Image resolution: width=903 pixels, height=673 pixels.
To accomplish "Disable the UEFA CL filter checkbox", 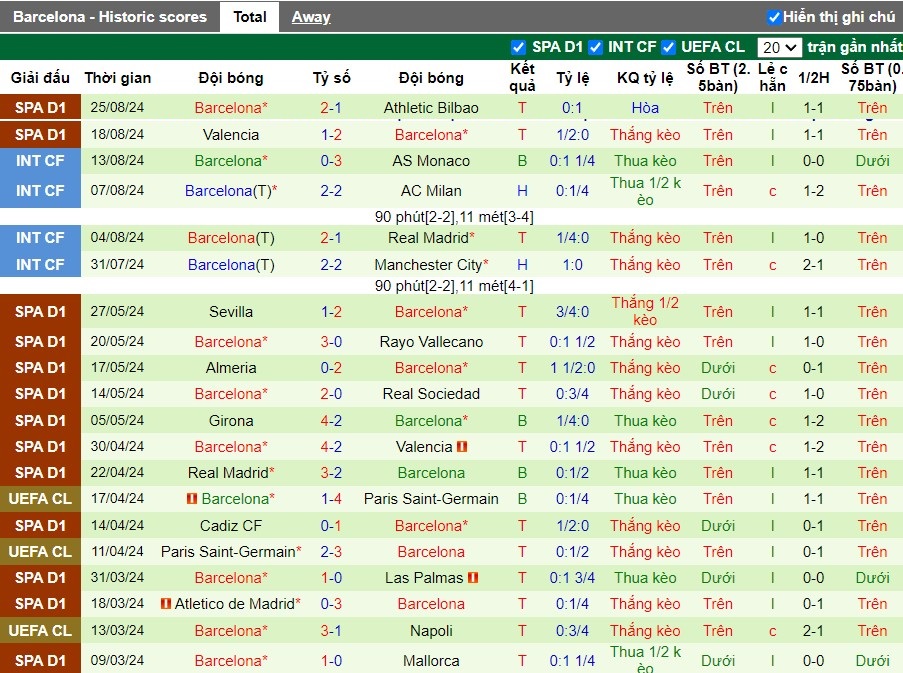I will (669, 47).
